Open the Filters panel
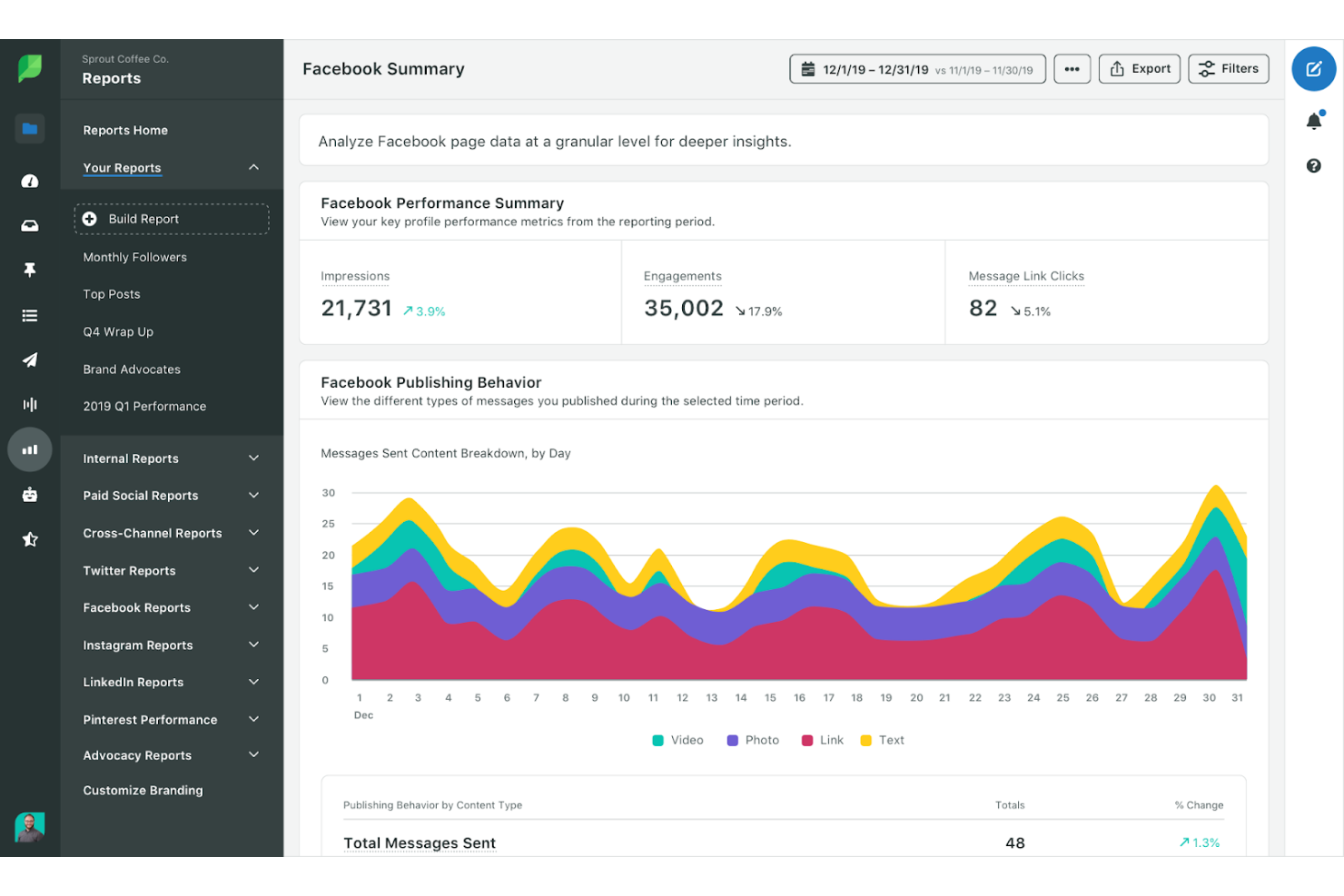1344x896 pixels. [1228, 68]
